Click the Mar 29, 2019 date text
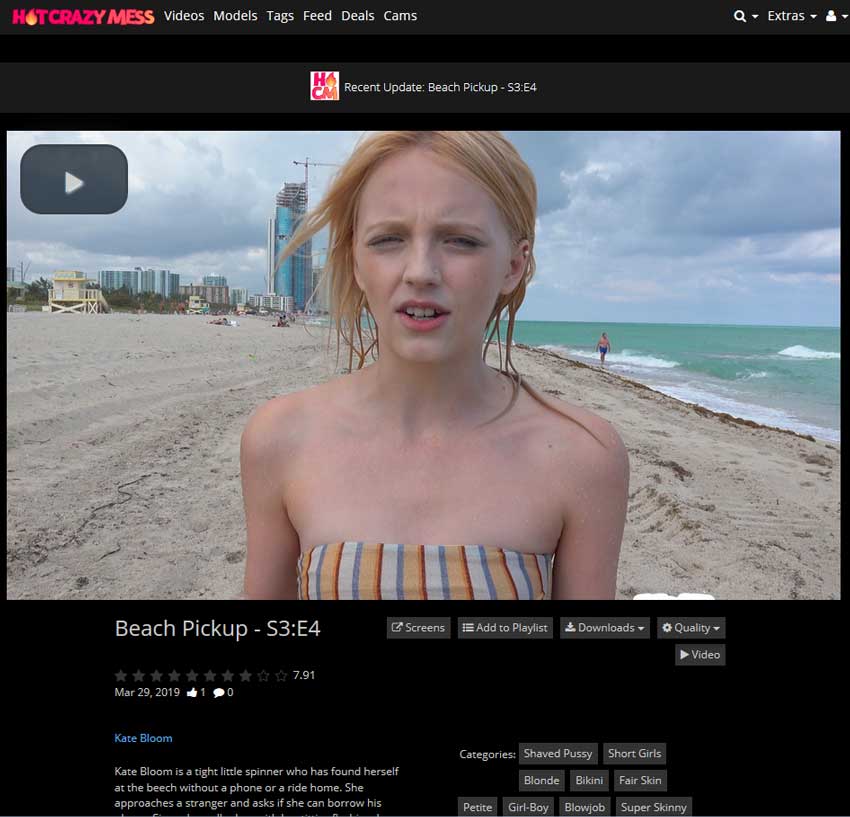 point(147,692)
